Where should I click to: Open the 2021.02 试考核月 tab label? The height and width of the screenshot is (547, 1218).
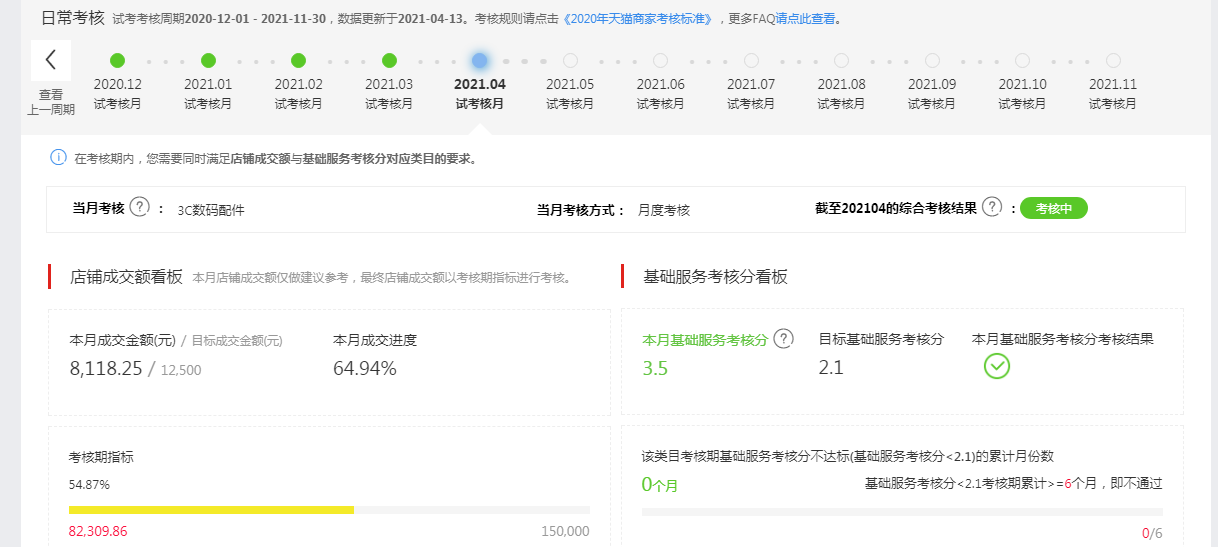click(x=298, y=94)
